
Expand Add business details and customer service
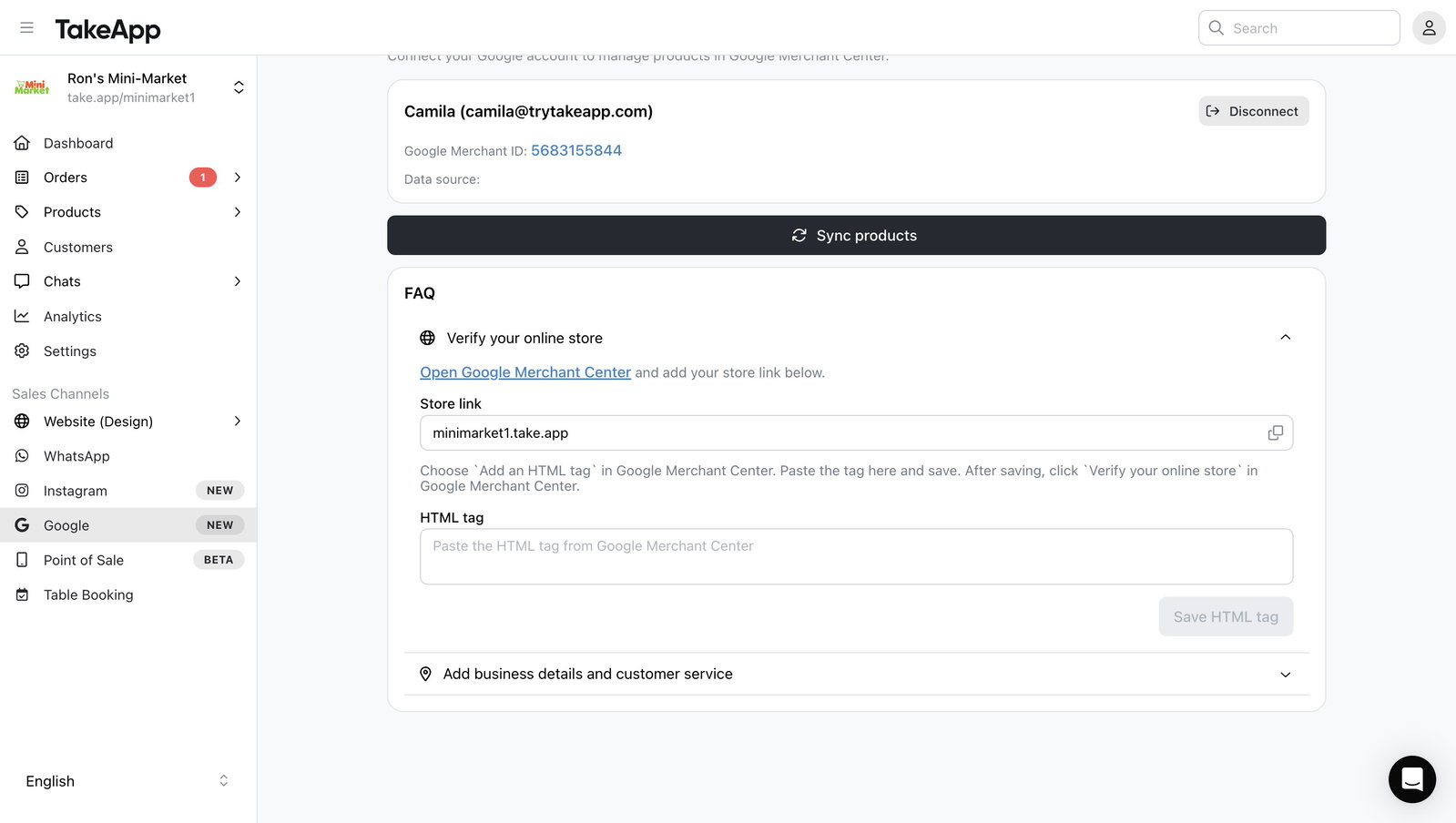[856, 674]
